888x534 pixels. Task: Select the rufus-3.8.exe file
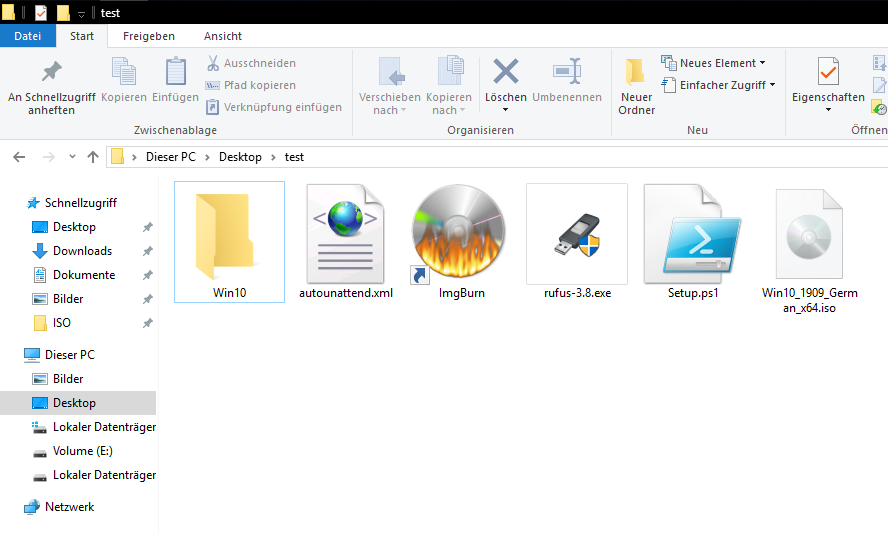pyautogui.click(x=577, y=242)
